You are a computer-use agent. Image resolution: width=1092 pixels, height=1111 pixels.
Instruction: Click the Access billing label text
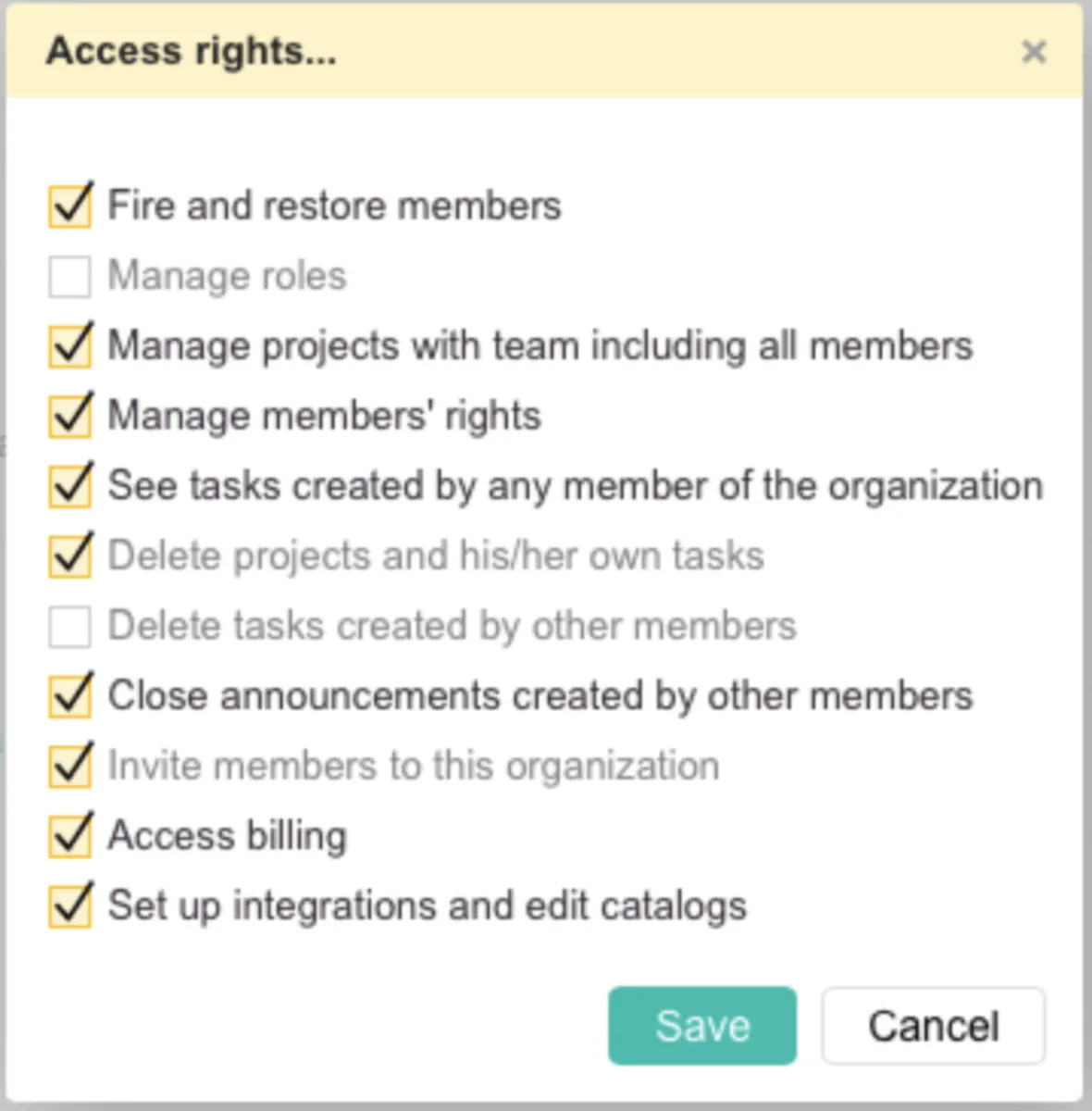(228, 836)
